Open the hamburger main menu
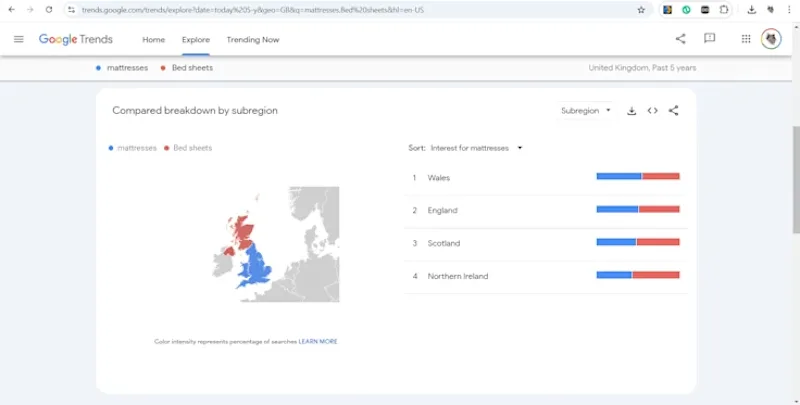This screenshot has width=800, height=405. [19, 39]
